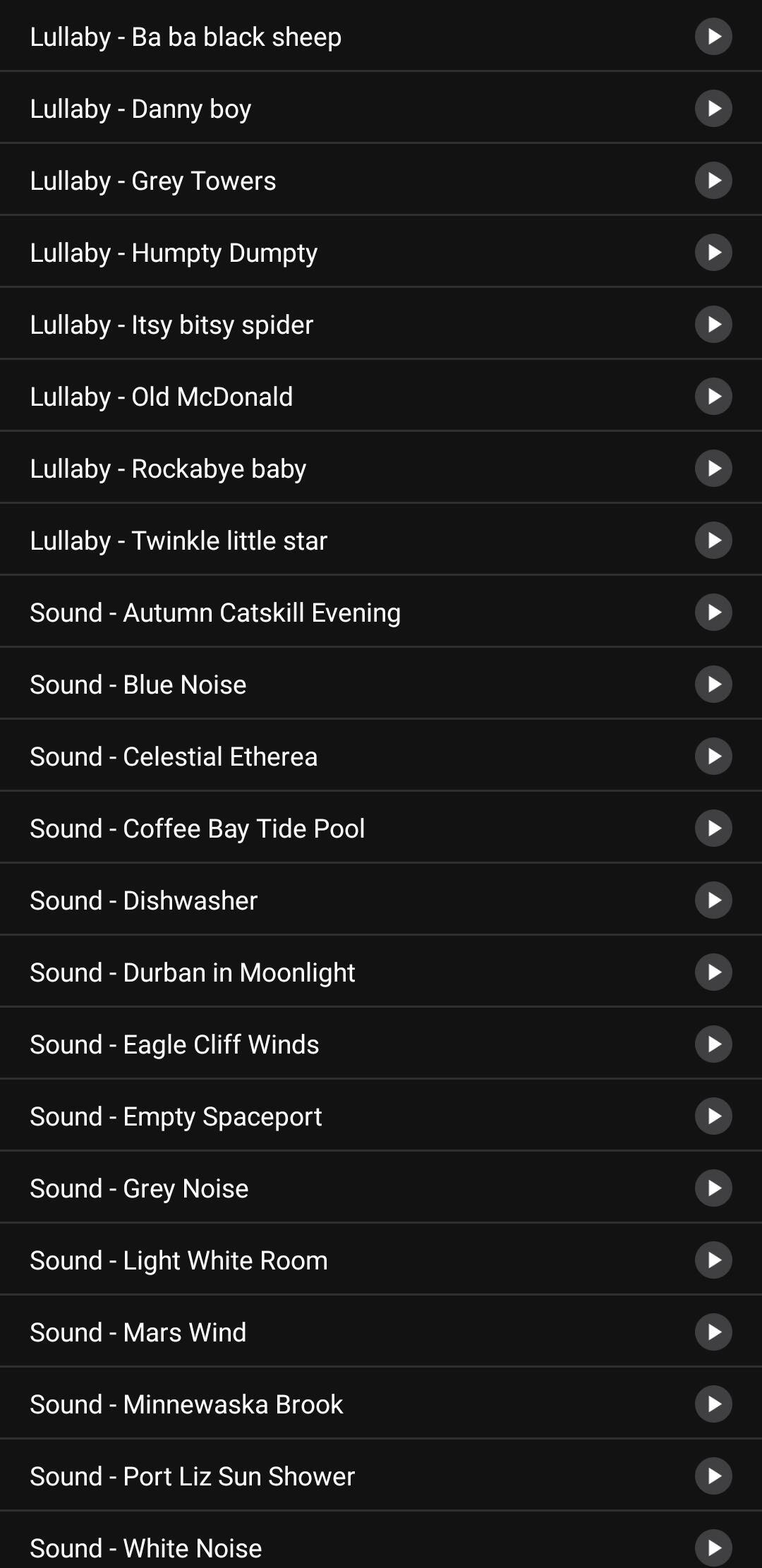Preview the Old McDonald lullaby

(x=713, y=396)
